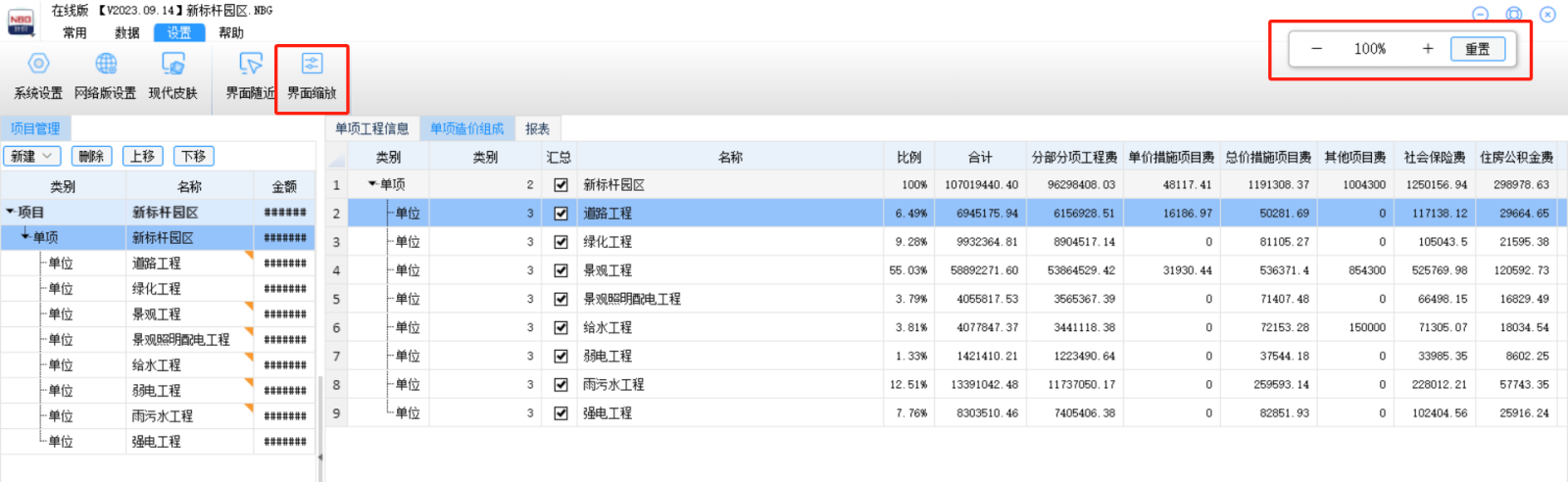Select row number 9 header
Image resolution: width=1568 pixels, height=482 pixels.
(336, 413)
